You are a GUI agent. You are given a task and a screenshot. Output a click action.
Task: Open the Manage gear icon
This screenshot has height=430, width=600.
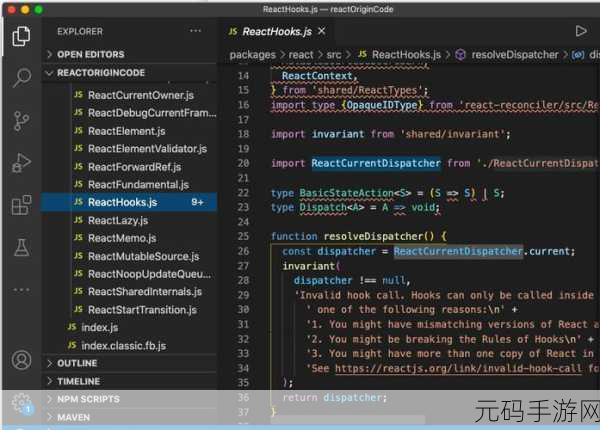pos(21,402)
